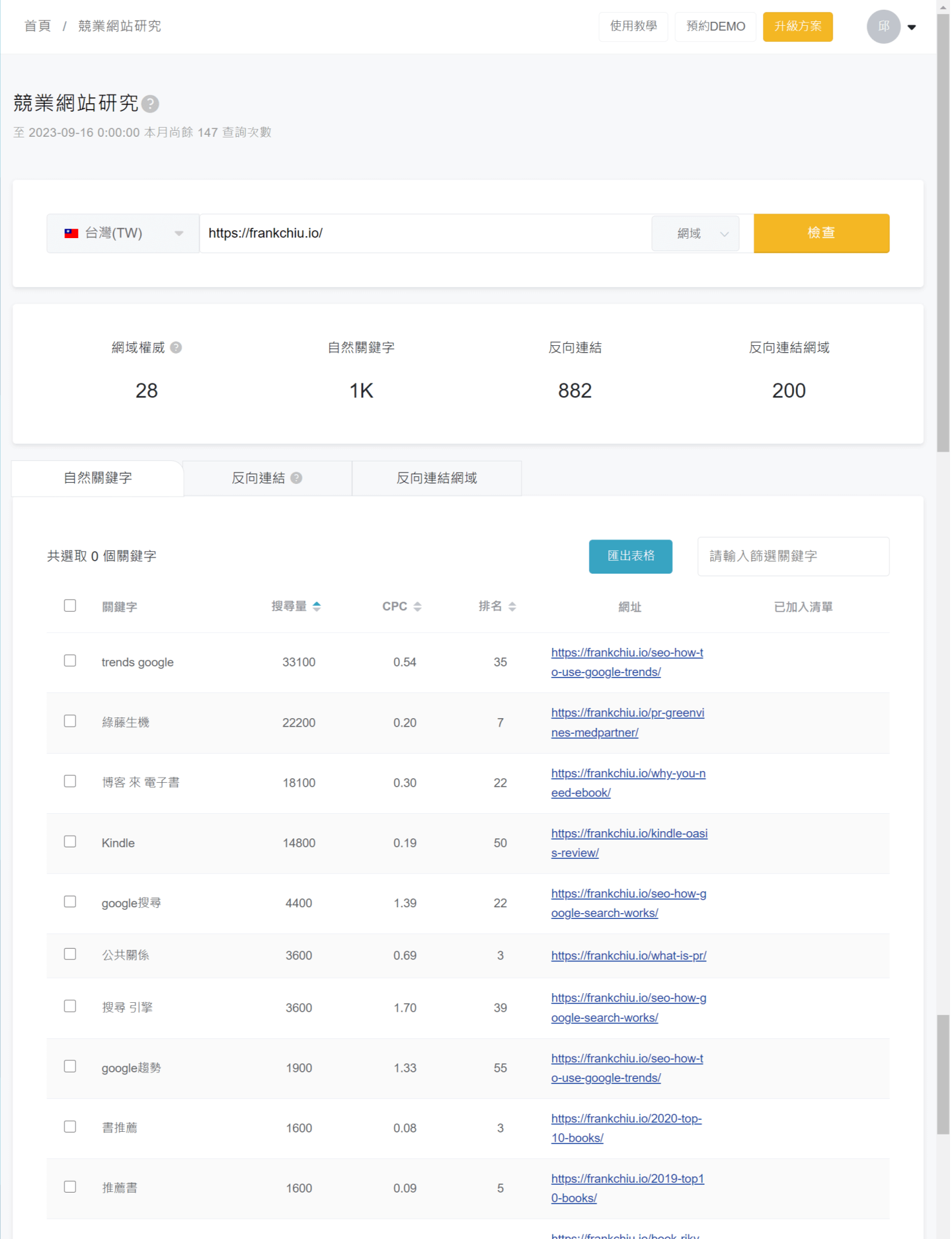Screen dimensions: 952x1239
Task: Select the 自然關鍵字 tab
Action: [x=98, y=478]
